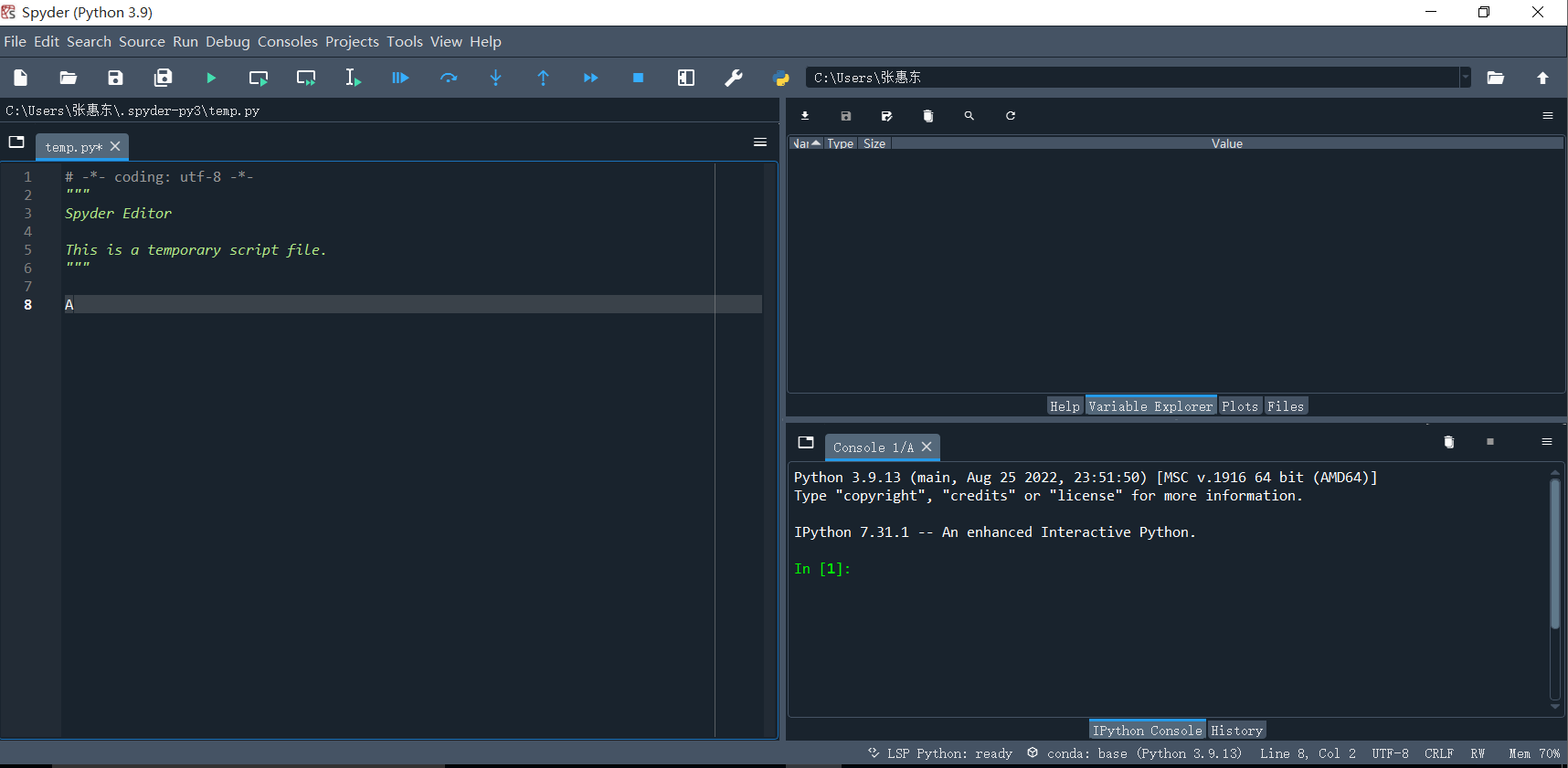Open the console Browse tabs button
The image size is (1568, 768).
[806, 442]
